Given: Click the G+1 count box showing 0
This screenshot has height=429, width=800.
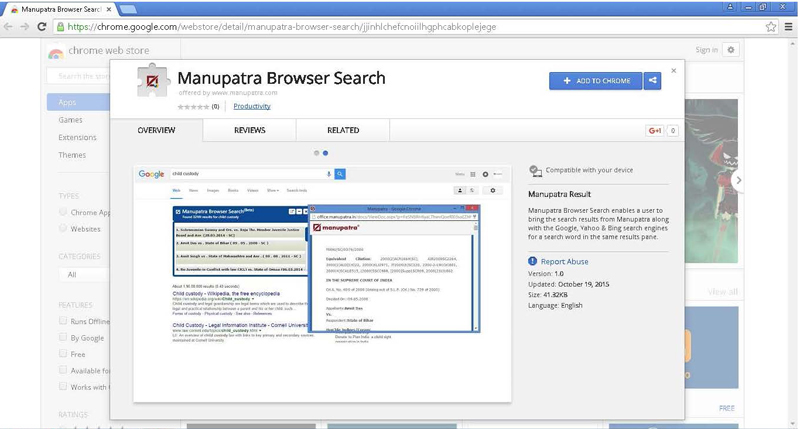Looking at the screenshot, I should coord(673,131).
